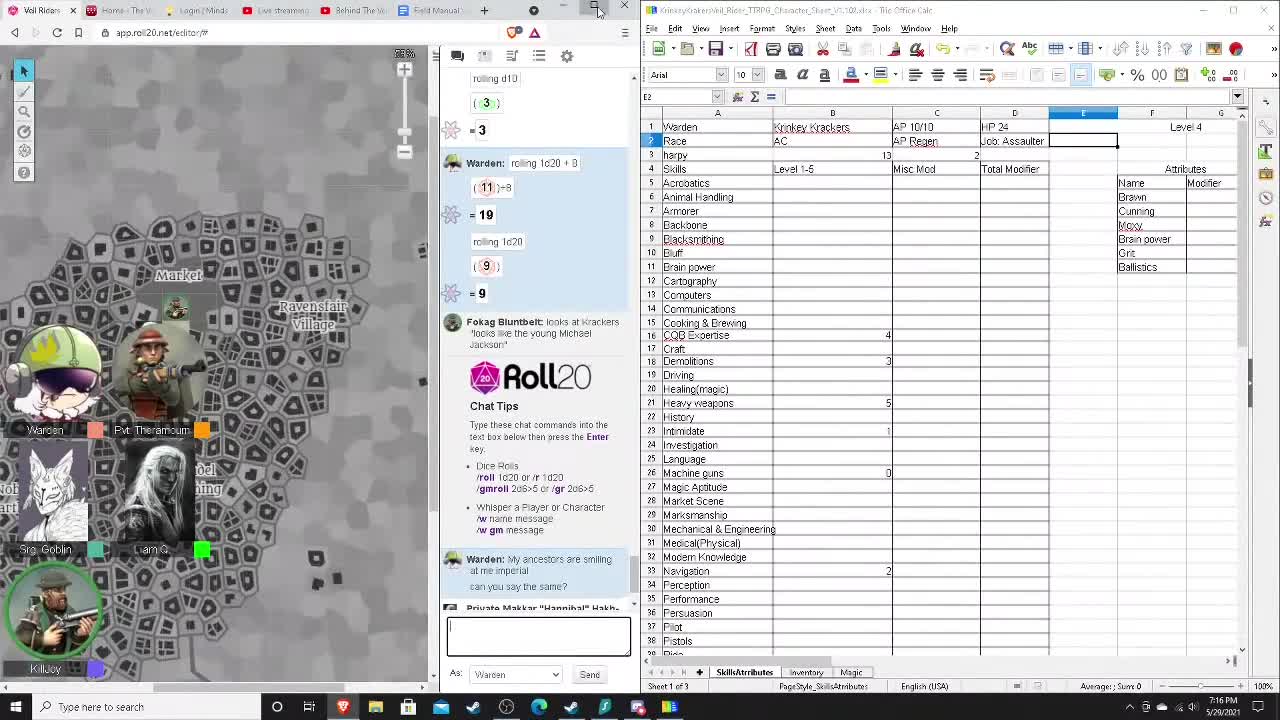Switch to the Field Manual browser tab
The height and width of the screenshot is (720, 1280).
[x=428, y=10]
